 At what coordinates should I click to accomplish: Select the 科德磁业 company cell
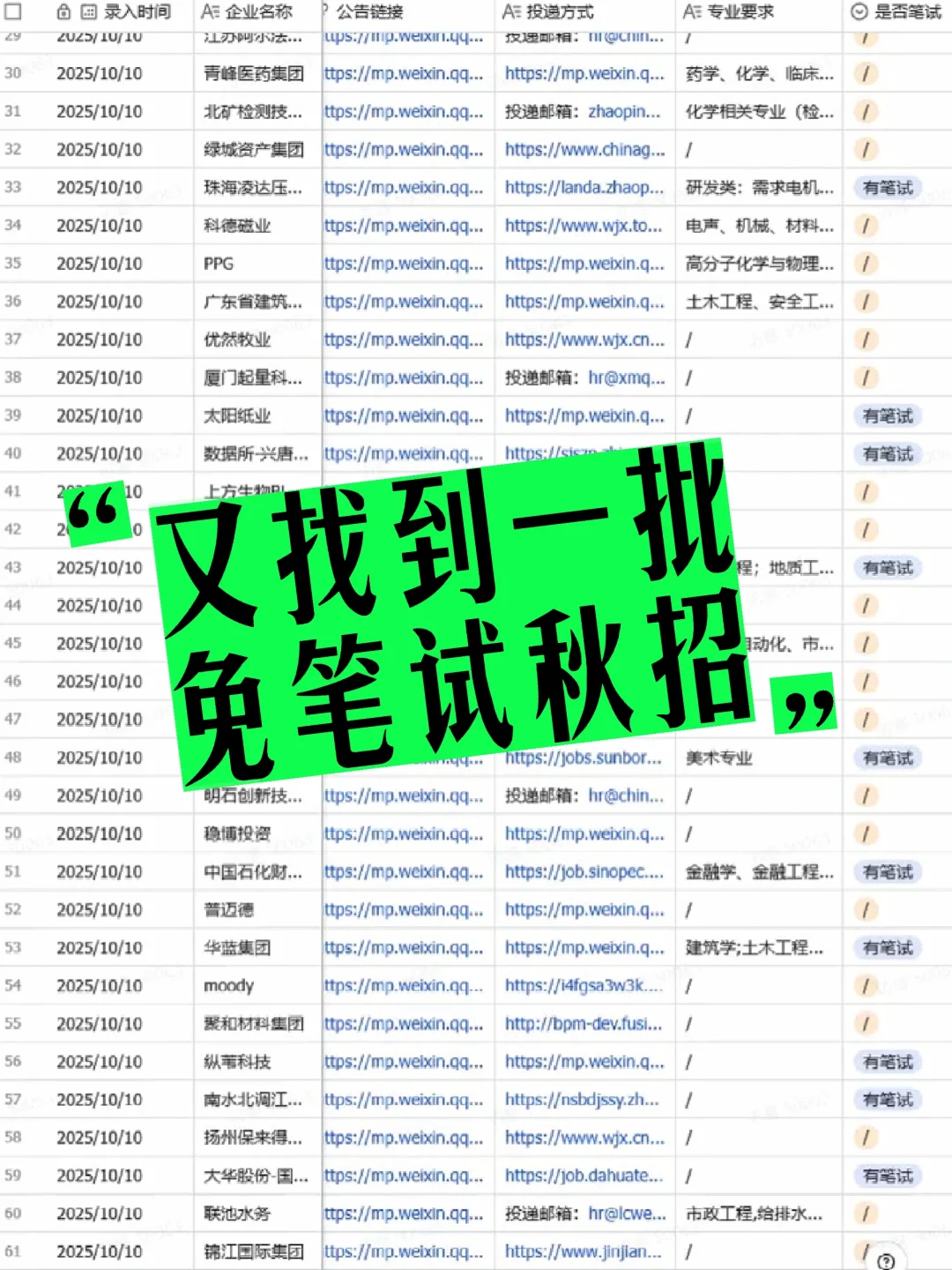[x=257, y=226]
